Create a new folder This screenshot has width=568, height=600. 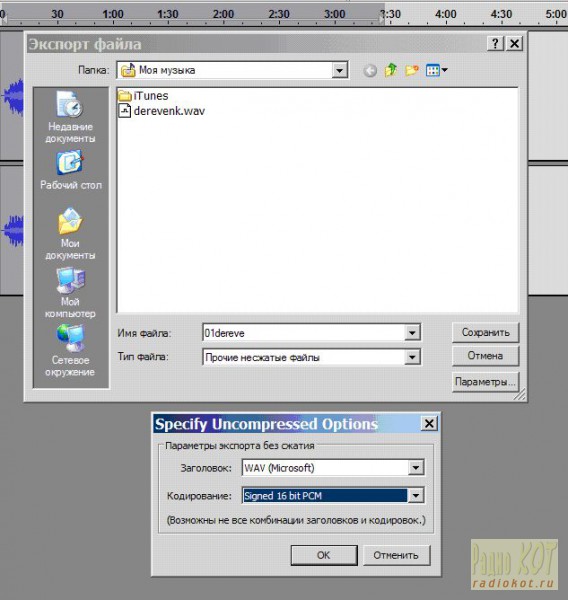point(411,70)
